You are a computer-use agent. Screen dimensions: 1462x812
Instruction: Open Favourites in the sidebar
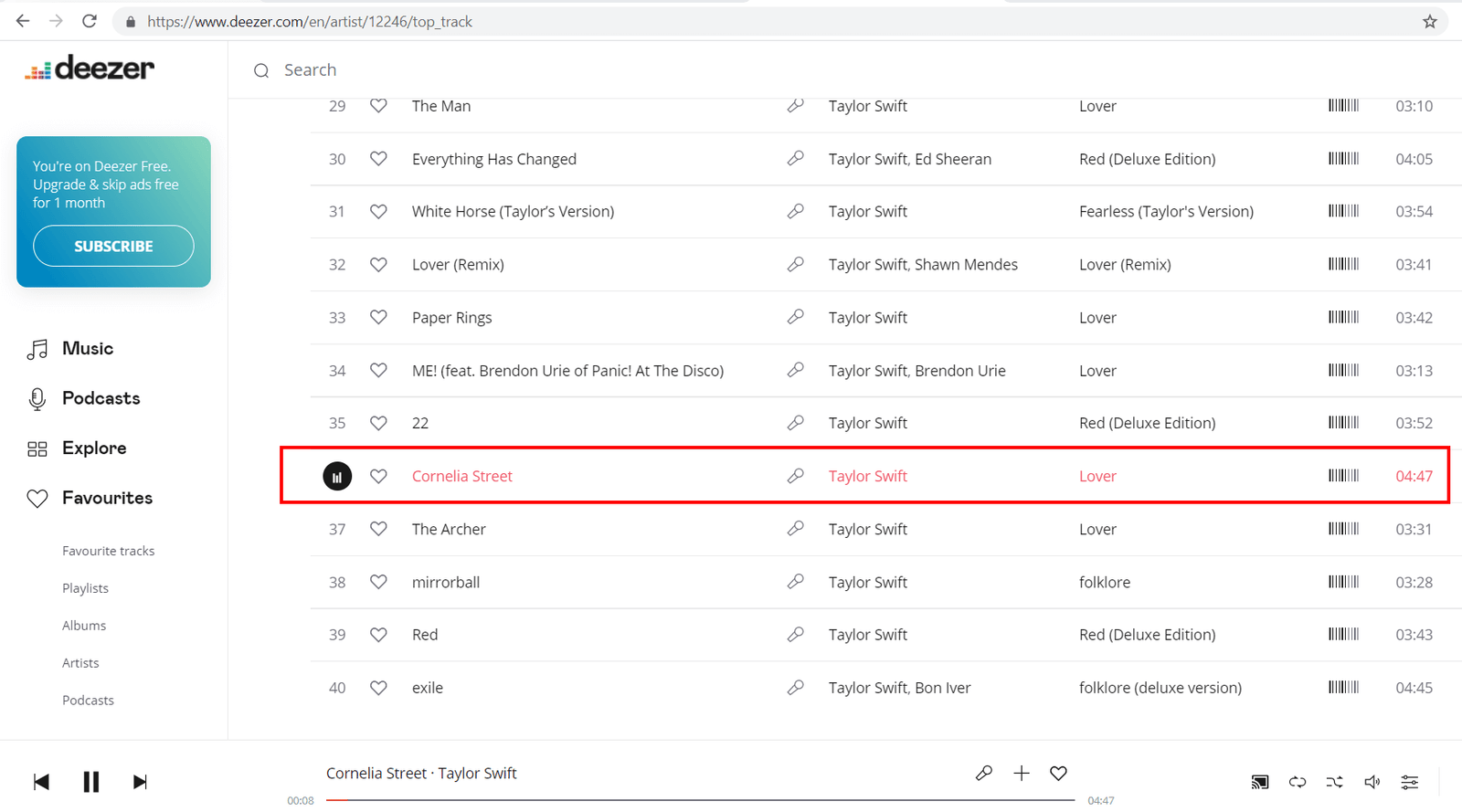pyautogui.click(x=107, y=498)
